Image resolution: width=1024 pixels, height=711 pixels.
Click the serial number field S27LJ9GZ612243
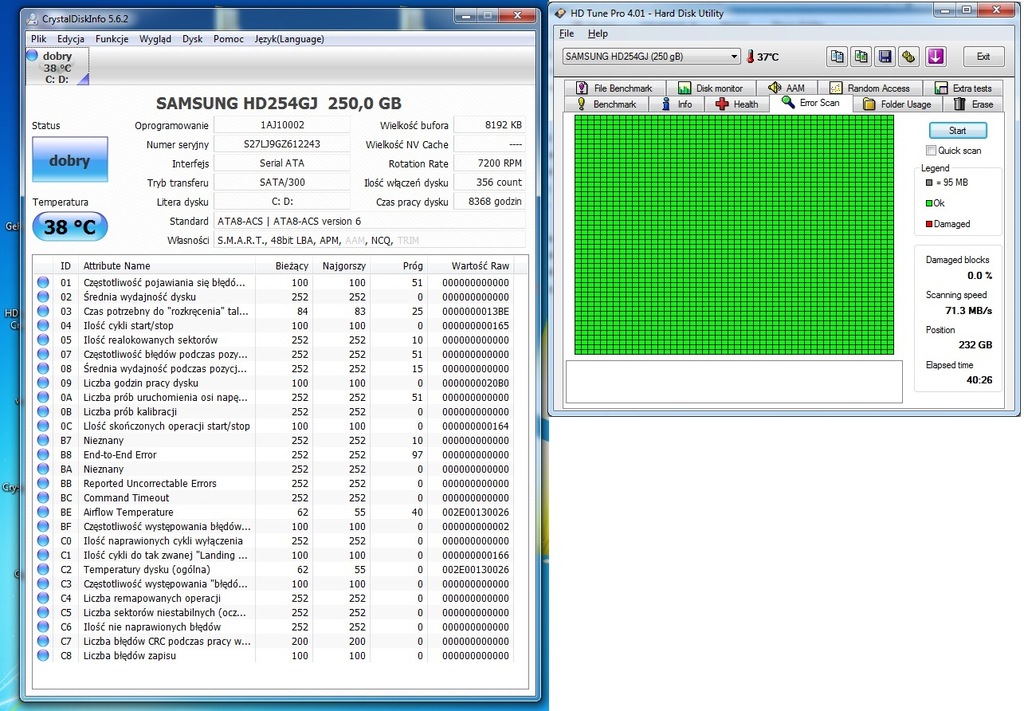click(282, 144)
